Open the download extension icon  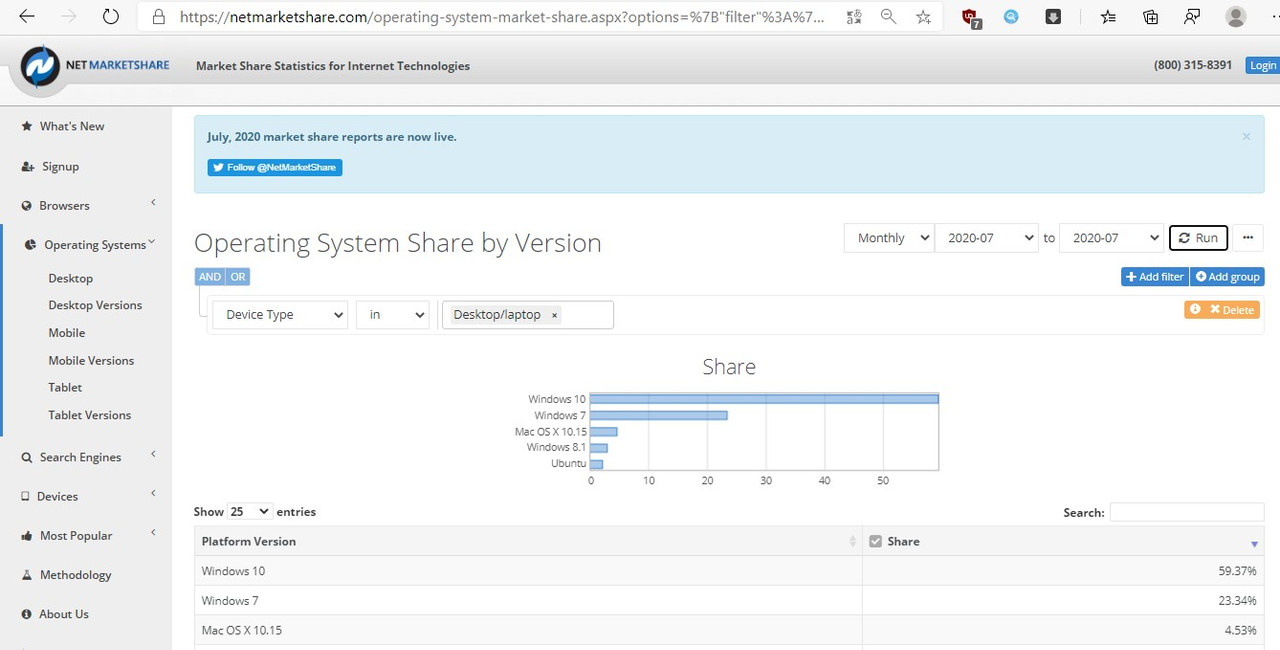pyautogui.click(x=1053, y=17)
